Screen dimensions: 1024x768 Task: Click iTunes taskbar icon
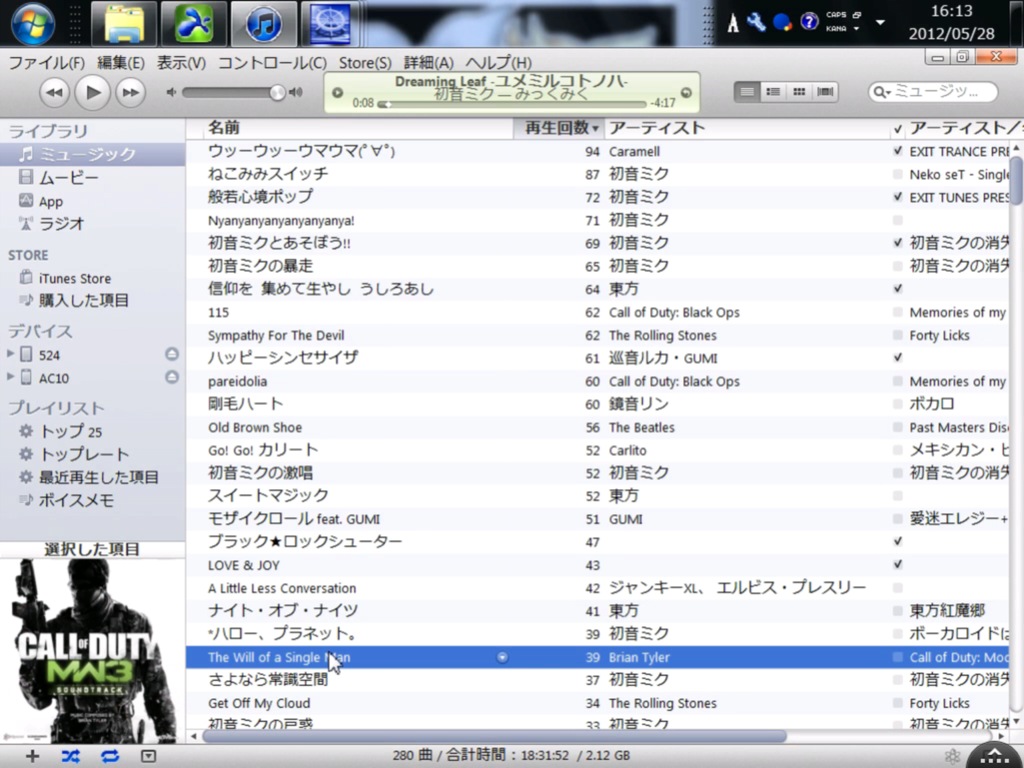pyautogui.click(x=263, y=24)
